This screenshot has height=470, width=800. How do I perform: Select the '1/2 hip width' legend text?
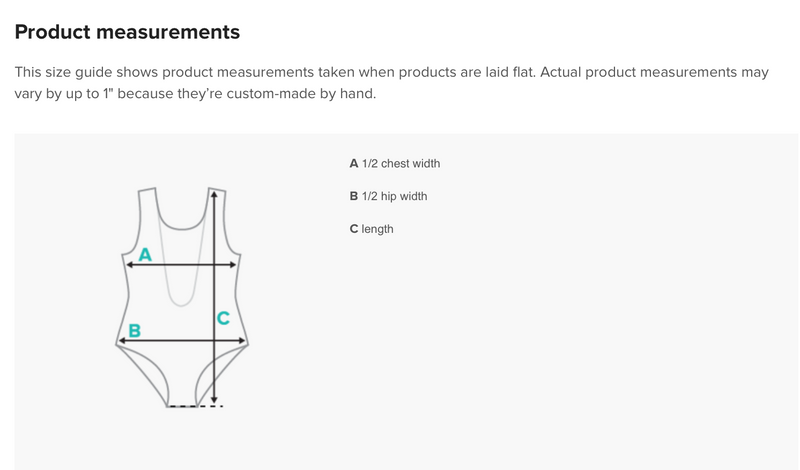pyautogui.click(x=394, y=196)
